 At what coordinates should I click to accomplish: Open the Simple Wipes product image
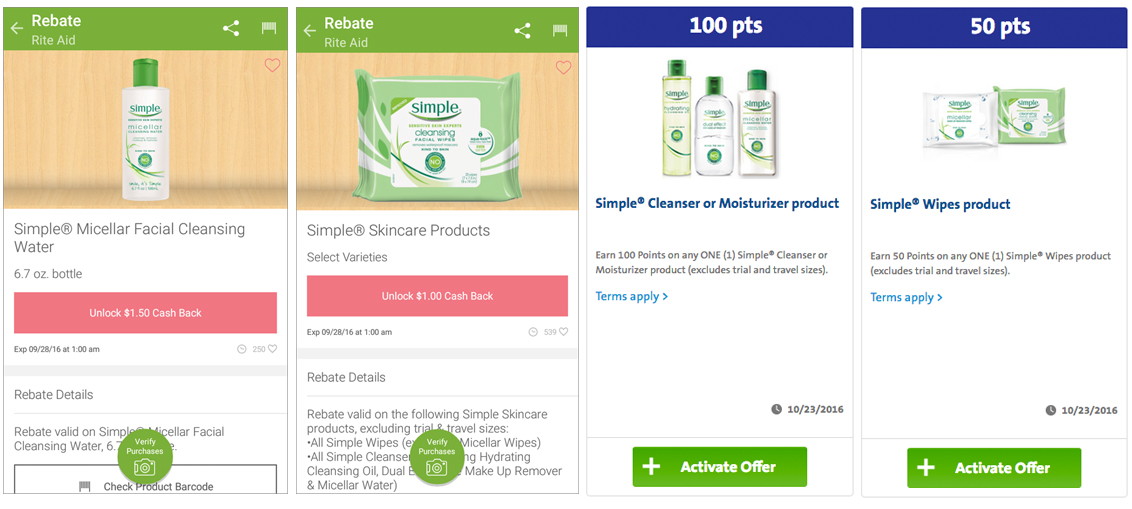994,119
